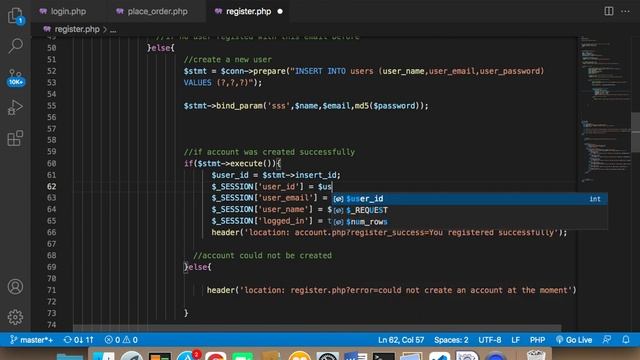The height and width of the screenshot is (360, 640).
Task: Click line number 52 in gutter
Action: 51,71
